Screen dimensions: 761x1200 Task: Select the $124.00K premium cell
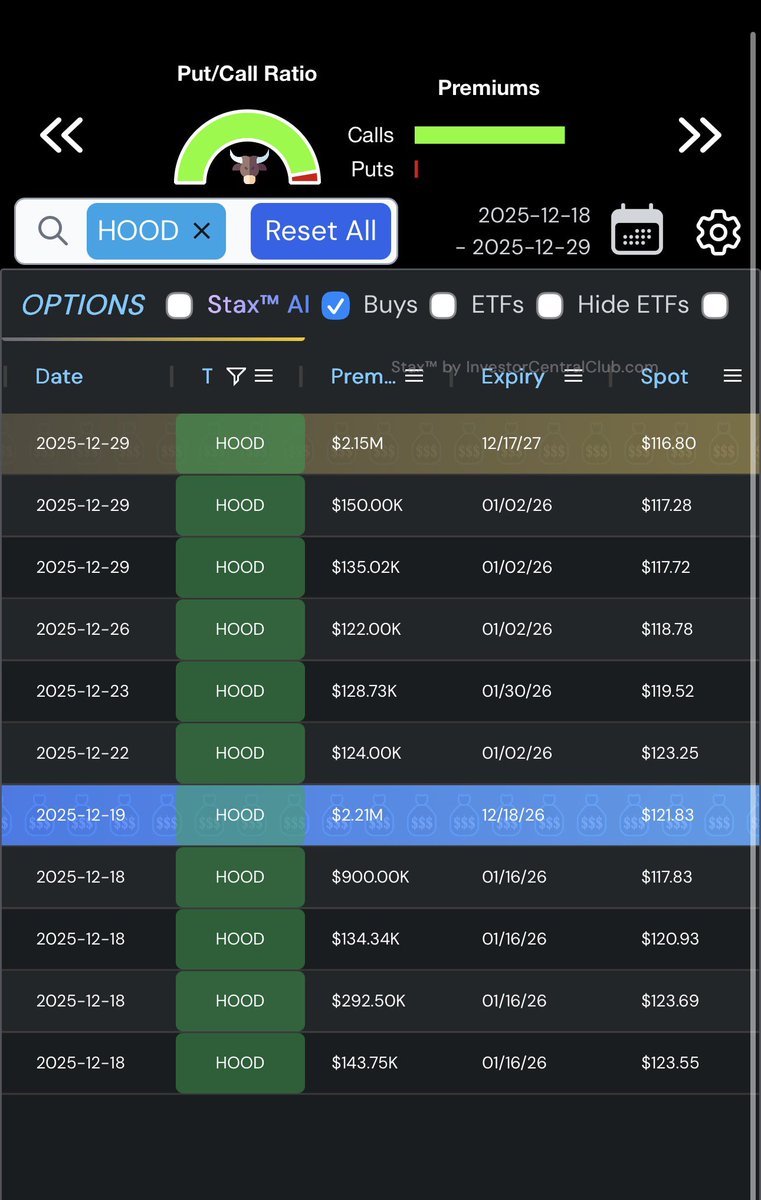click(x=366, y=753)
